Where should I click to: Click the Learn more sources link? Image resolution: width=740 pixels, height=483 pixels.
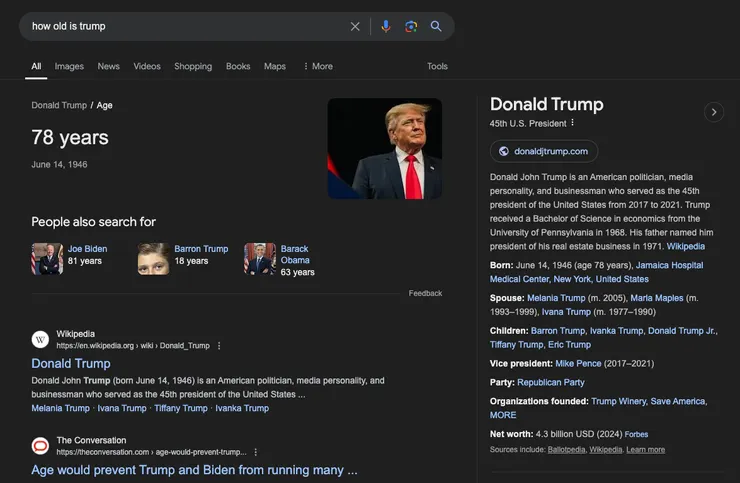(646, 449)
